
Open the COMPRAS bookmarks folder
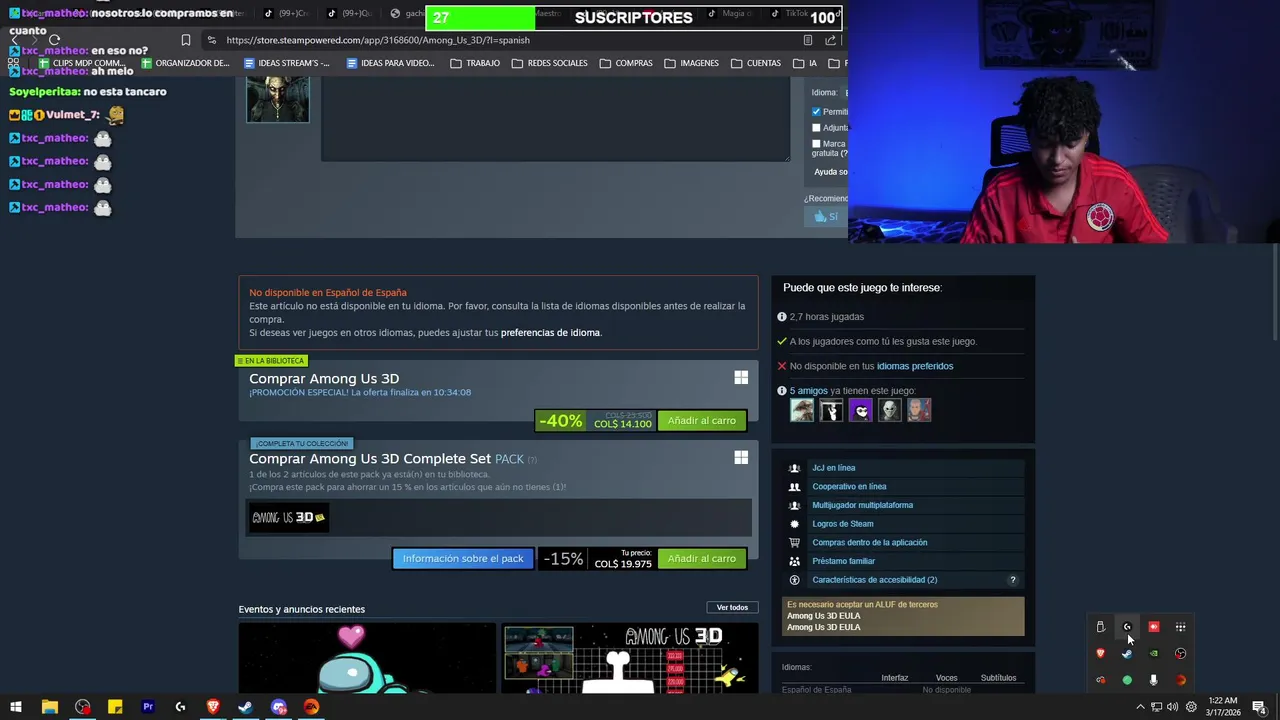point(626,63)
